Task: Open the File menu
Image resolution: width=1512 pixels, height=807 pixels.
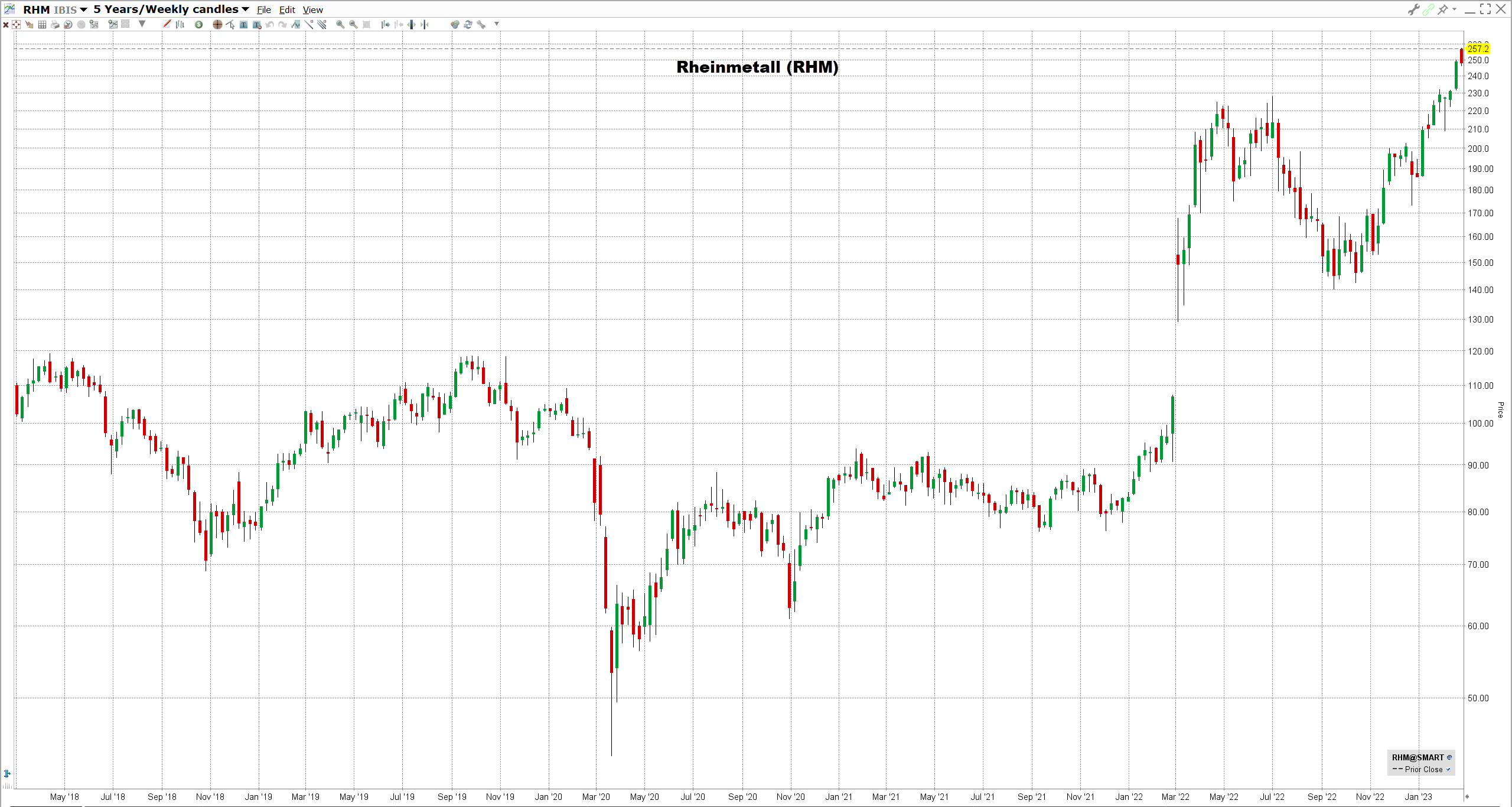Action: tap(264, 10)
